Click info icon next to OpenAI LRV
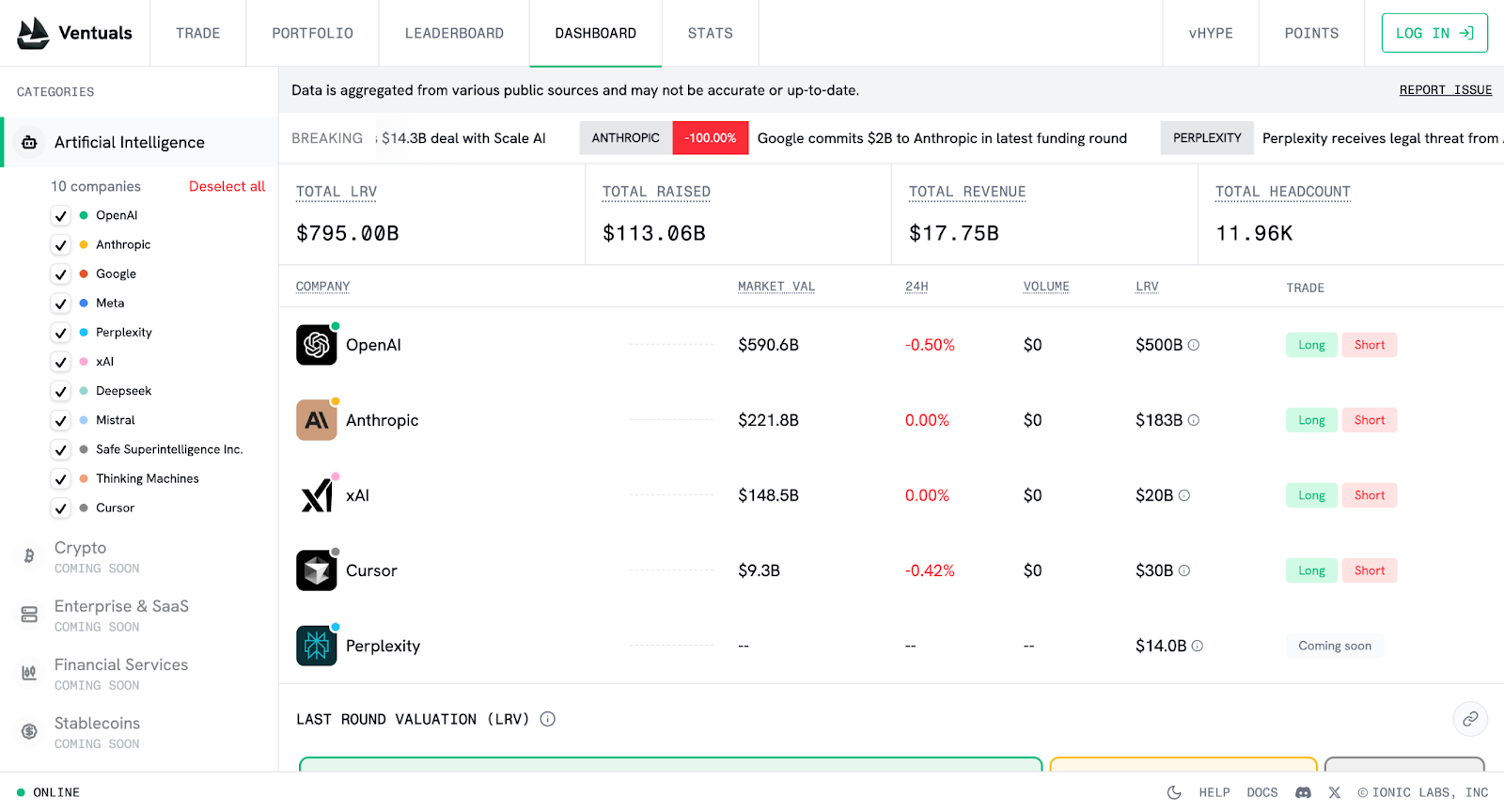This screenshot has height=812, width=1504. tap(1194, 345)
